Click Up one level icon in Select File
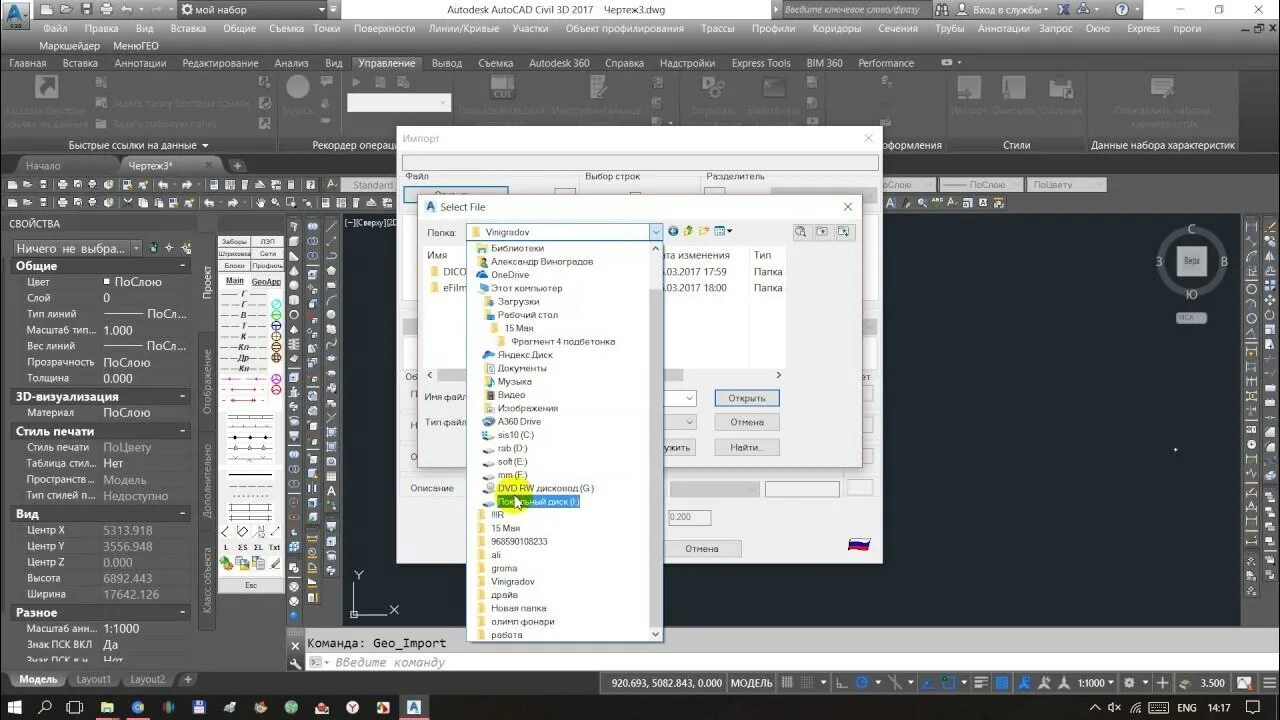Screen dimensions: 1280x720 click(689, 231)
